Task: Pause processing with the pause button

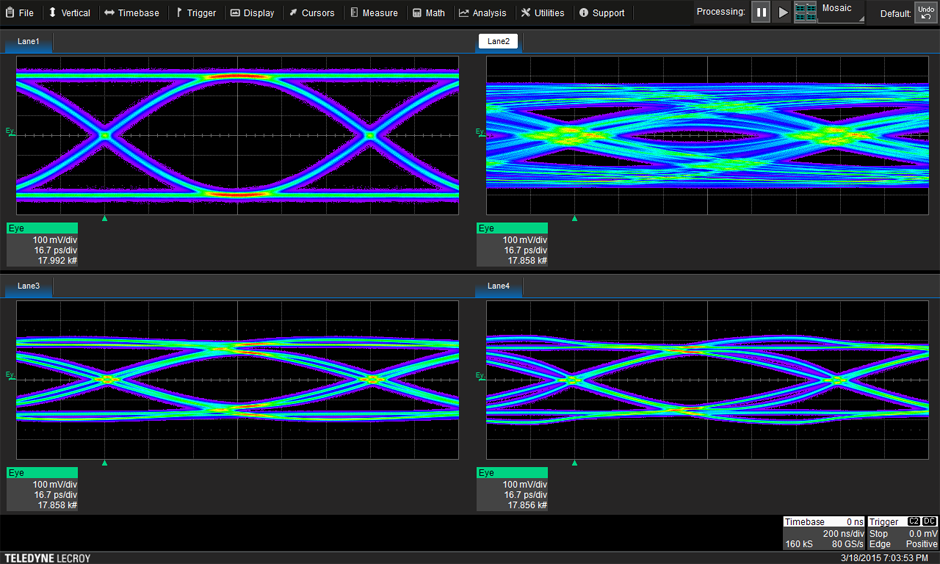Action: pos(761,13)
